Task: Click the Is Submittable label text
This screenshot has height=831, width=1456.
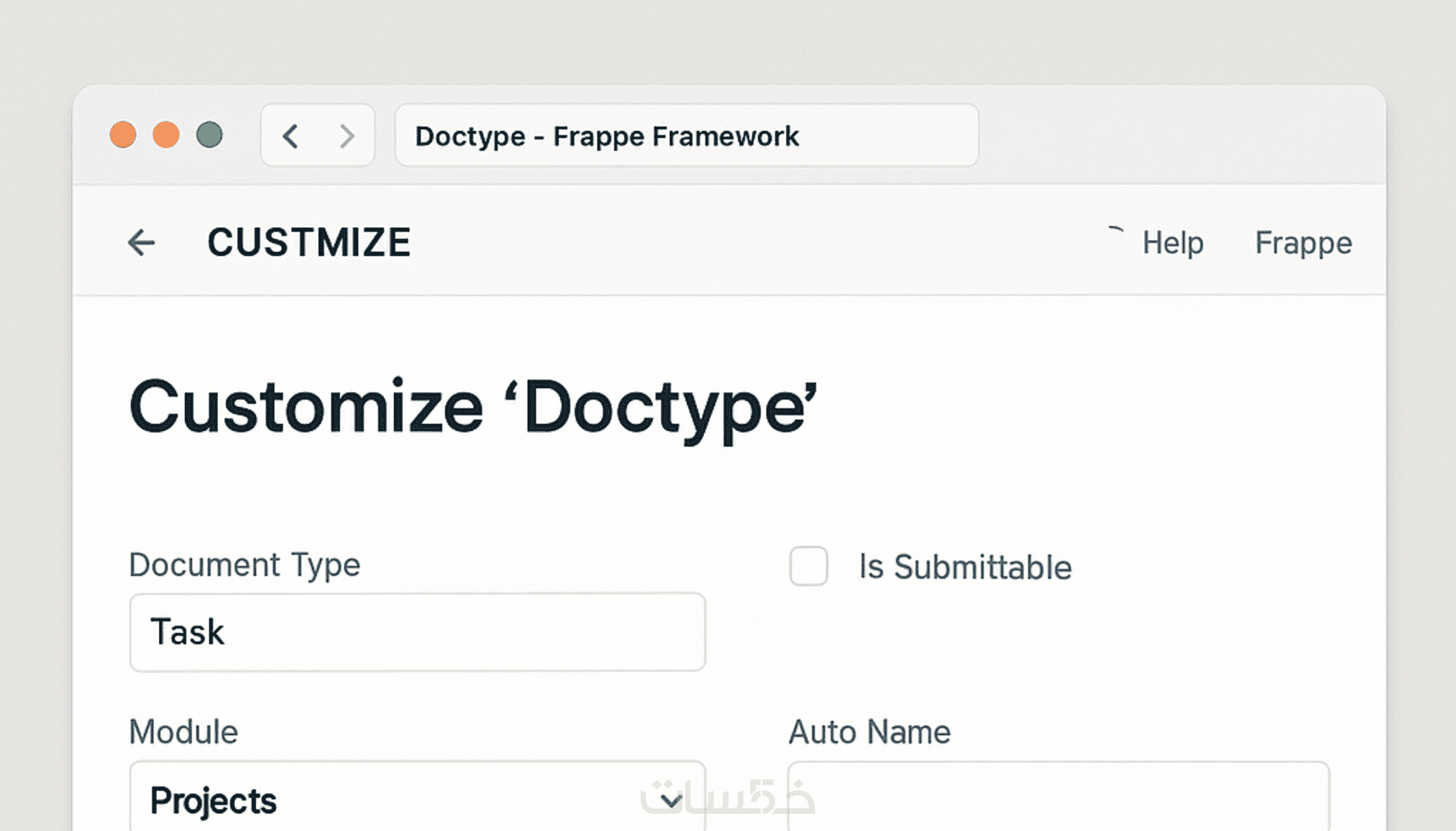Action: 965,567
